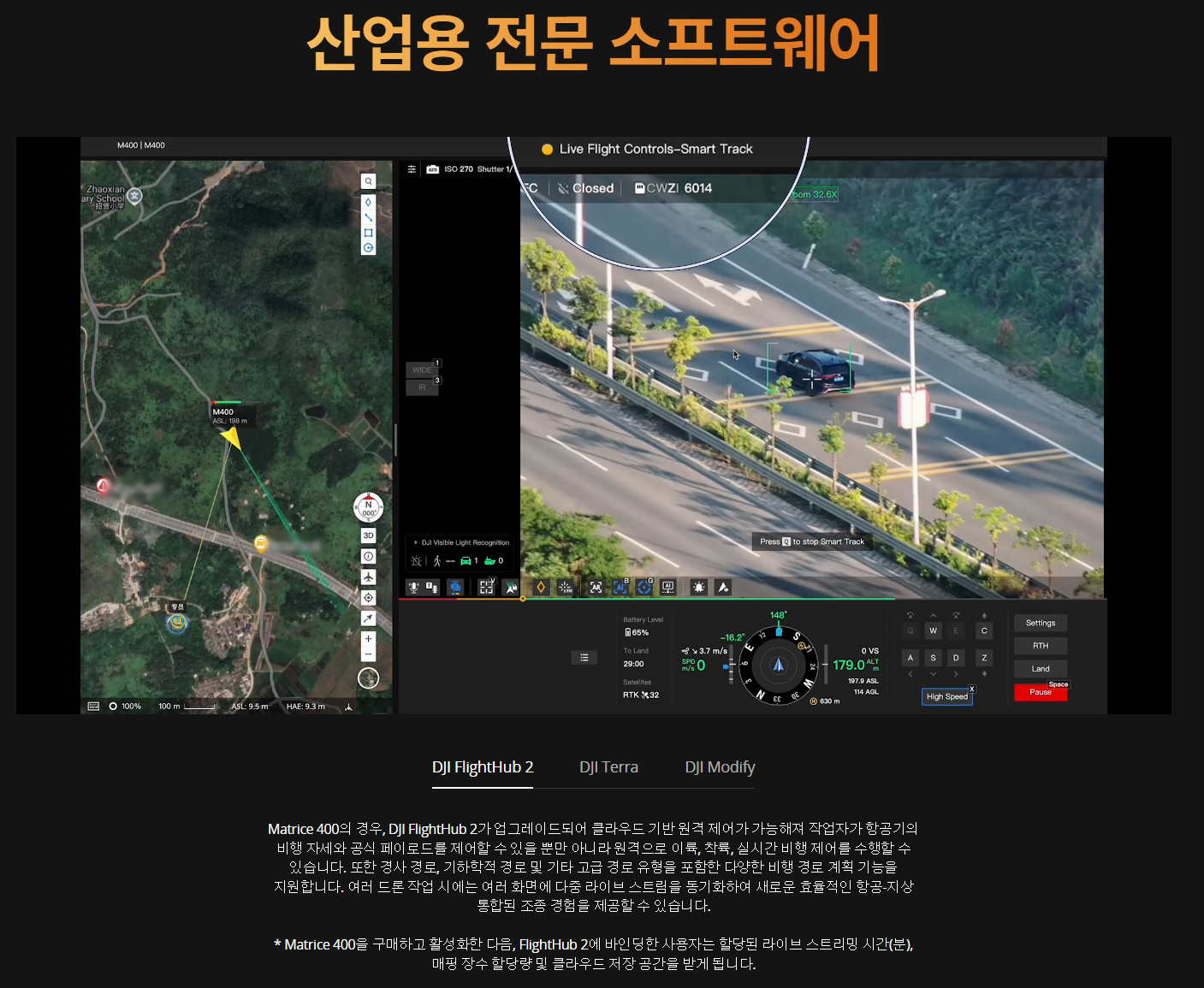Toggle the recognition alert-off icon
Screen dimensions: 1204x988
click(416, 561)
